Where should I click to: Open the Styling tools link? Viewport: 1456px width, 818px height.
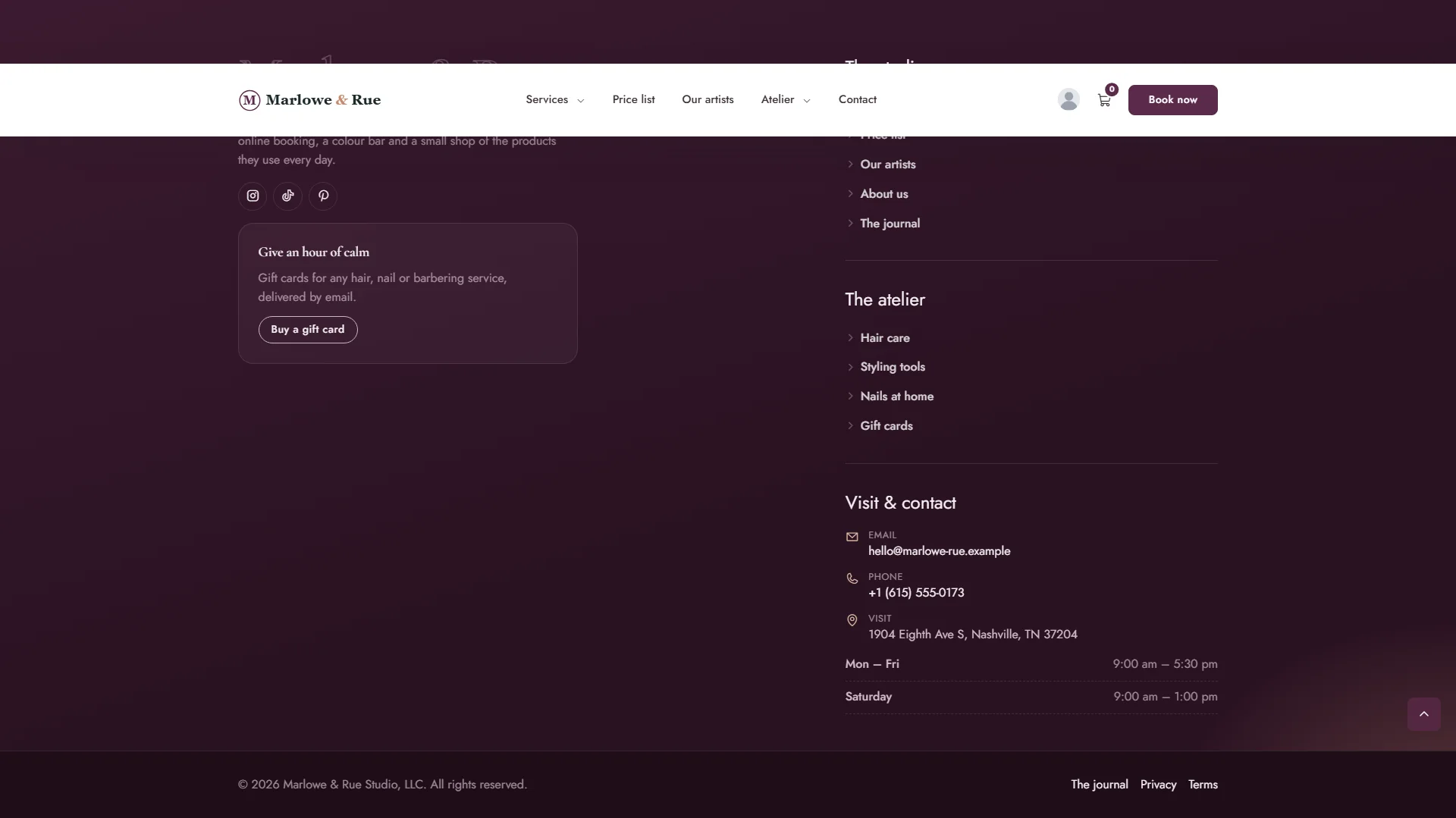click(892, 367)
